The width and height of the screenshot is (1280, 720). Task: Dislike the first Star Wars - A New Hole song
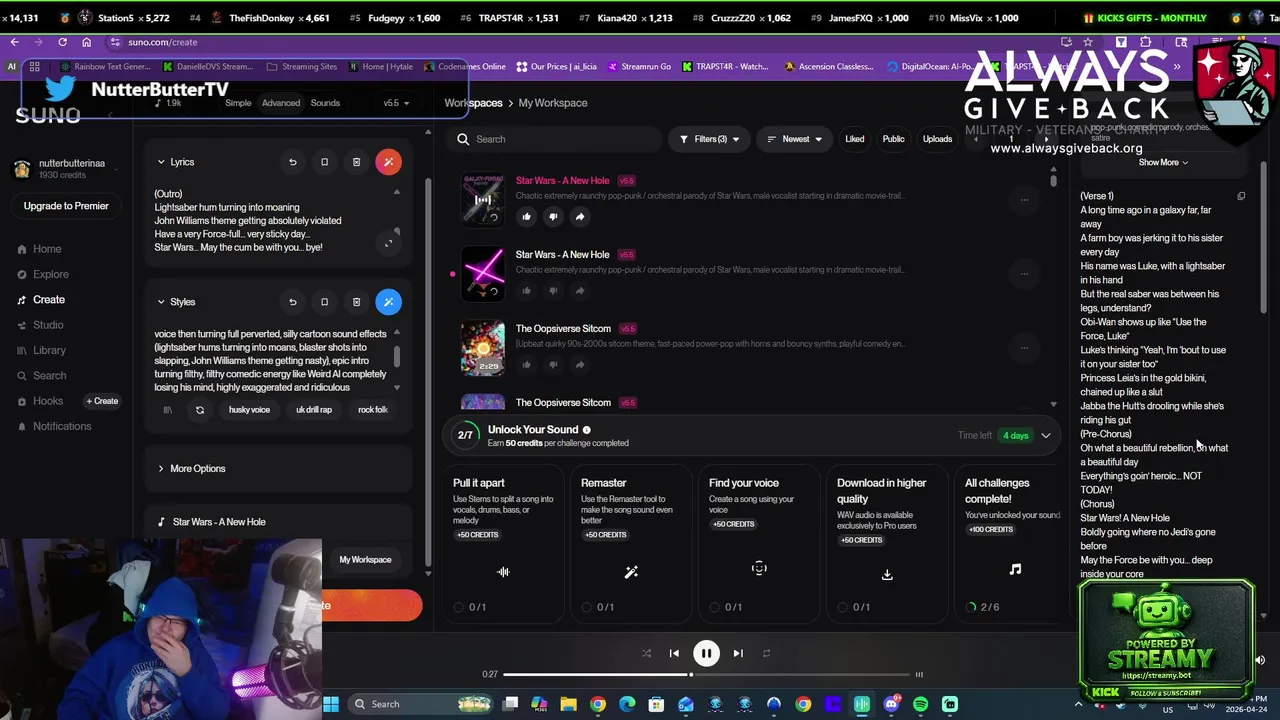(x=553, y=216)
